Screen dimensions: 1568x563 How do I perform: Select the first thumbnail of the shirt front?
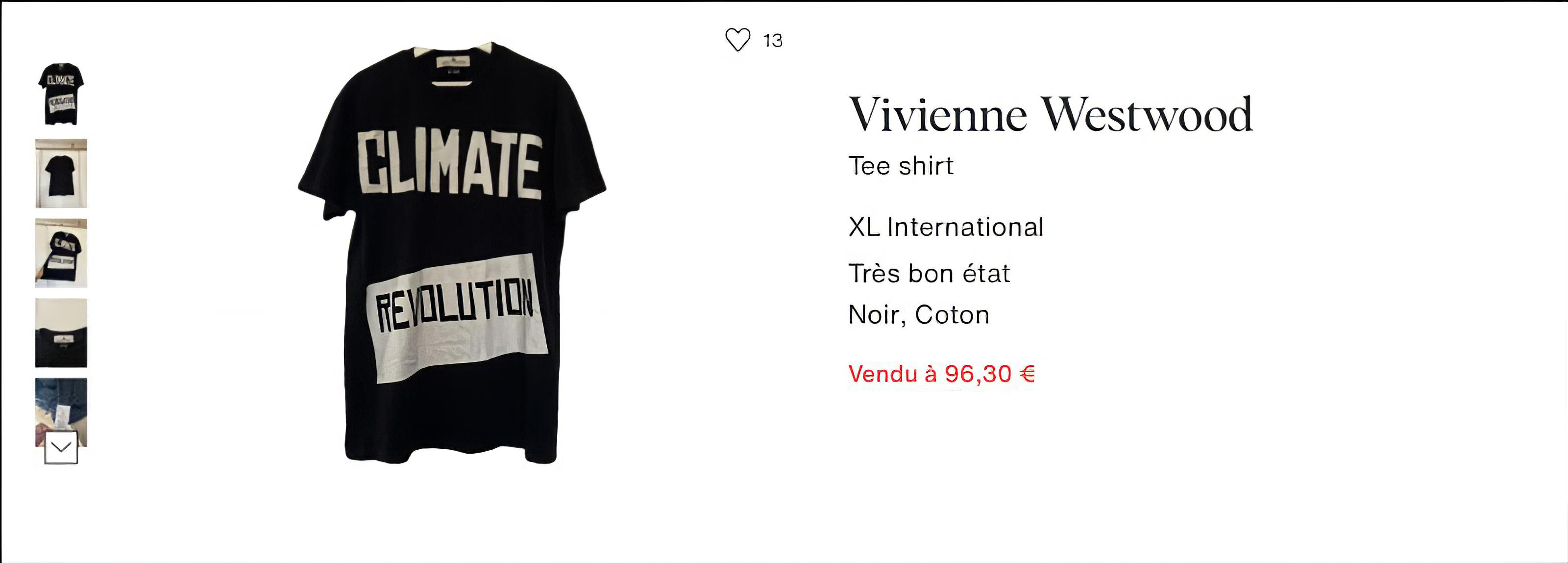[61, 94]
